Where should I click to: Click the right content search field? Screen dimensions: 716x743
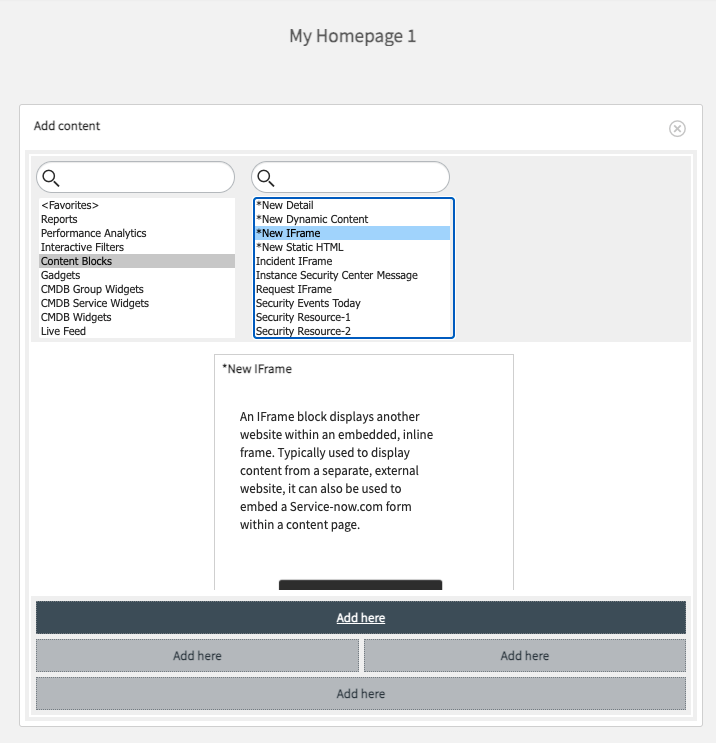pyautogui.click(x=360, y=178)
